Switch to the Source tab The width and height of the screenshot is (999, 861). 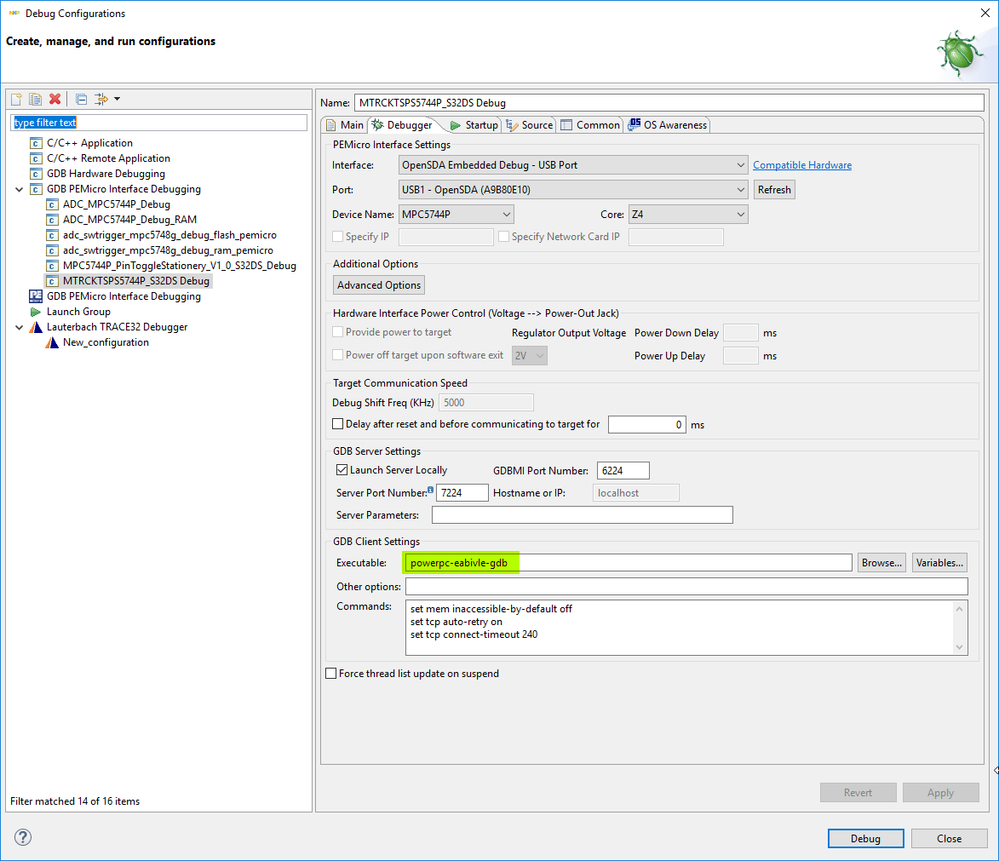click(x=529, y=125)
